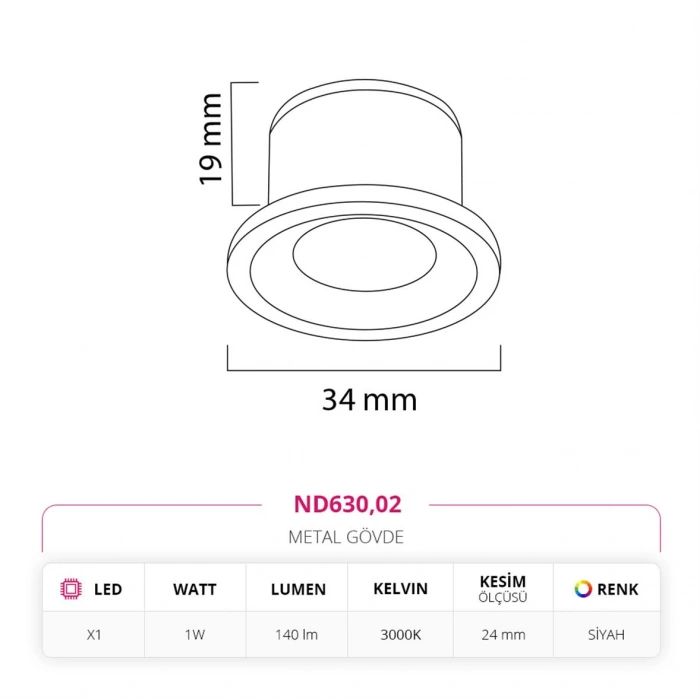This screenshot has width=700, height=700.
Task: Click the RENK label text
Action: pyautogui.click(x=617, y=589)
